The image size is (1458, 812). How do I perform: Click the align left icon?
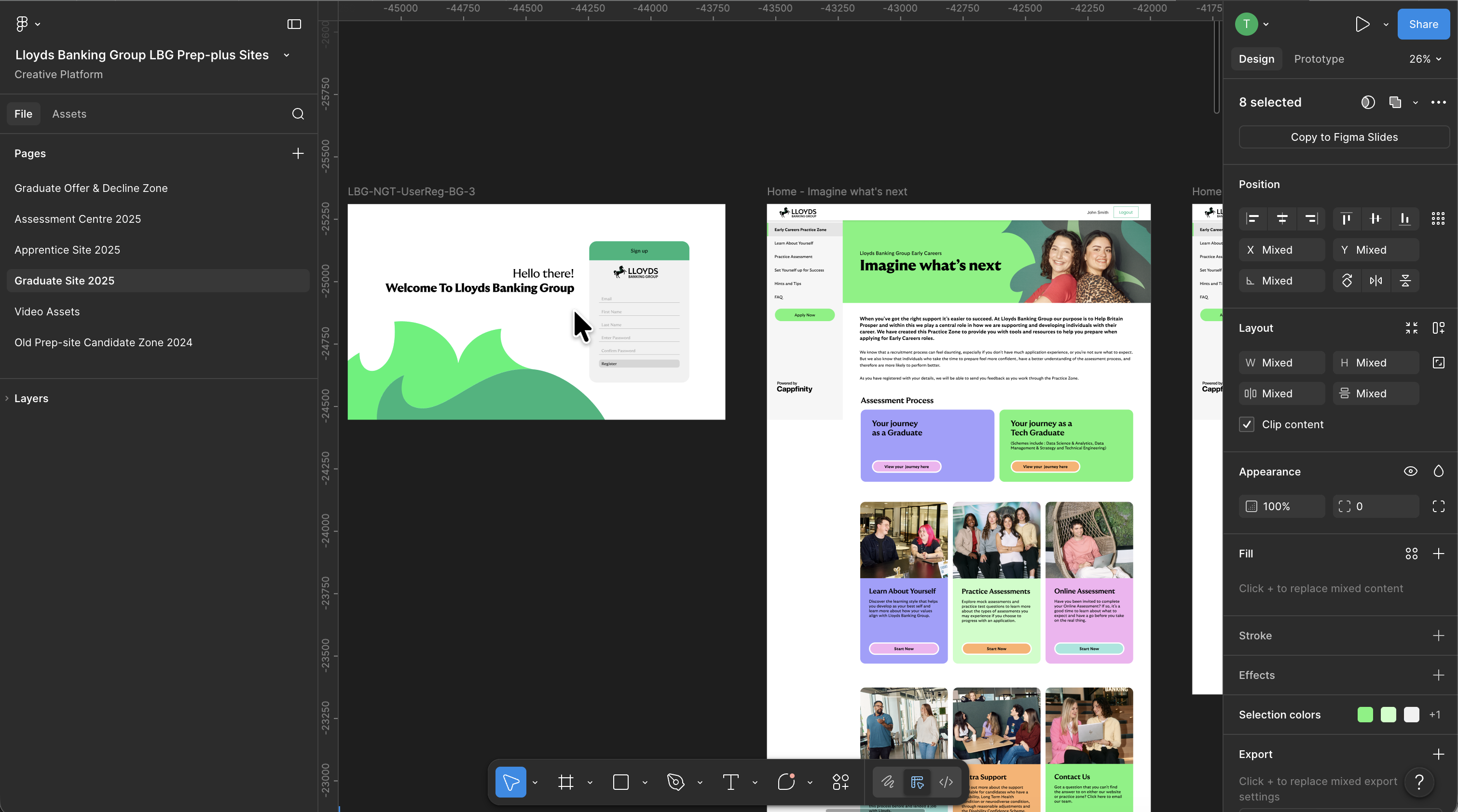click(1253, 218)
